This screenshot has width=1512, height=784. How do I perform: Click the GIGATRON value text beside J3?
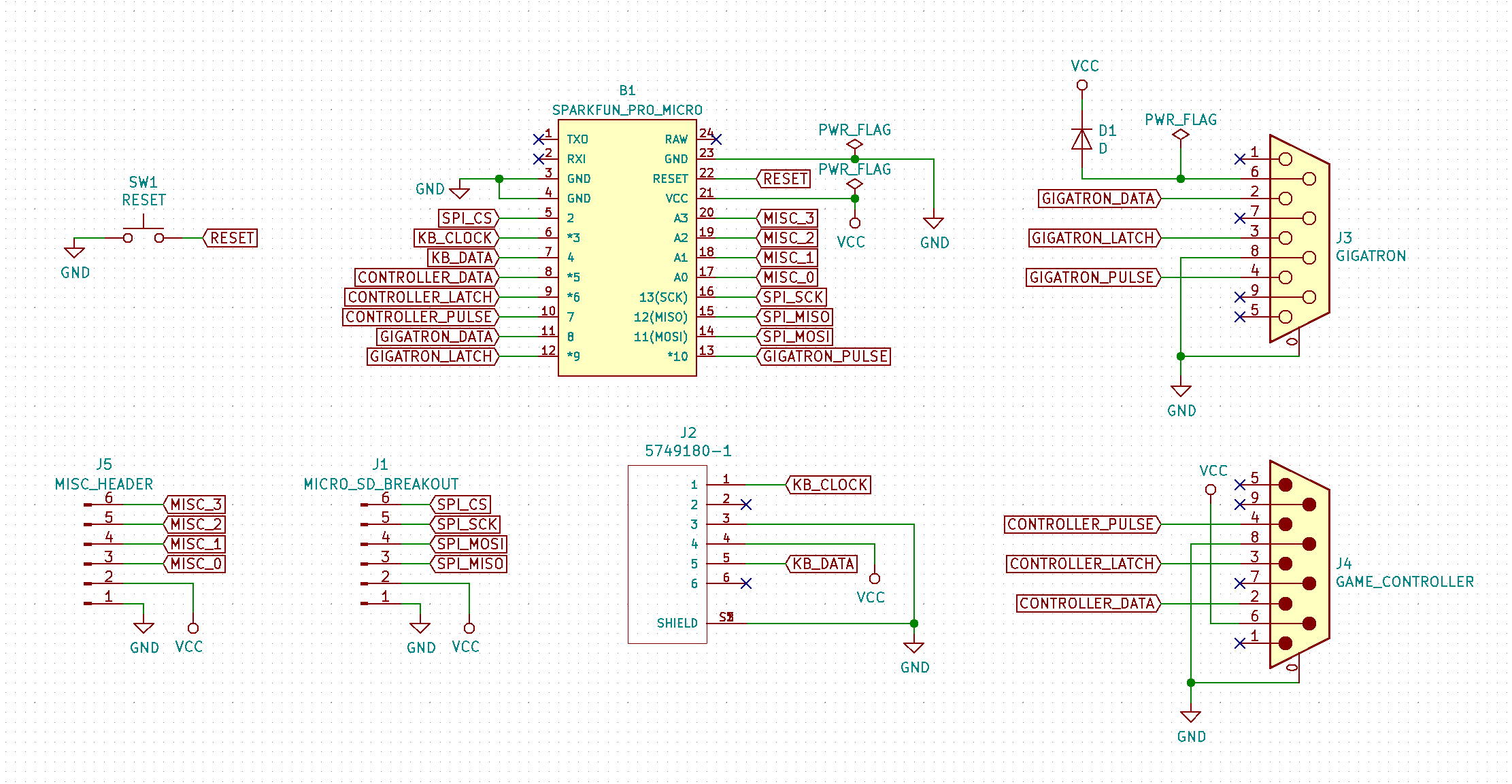pos(1371,256)
